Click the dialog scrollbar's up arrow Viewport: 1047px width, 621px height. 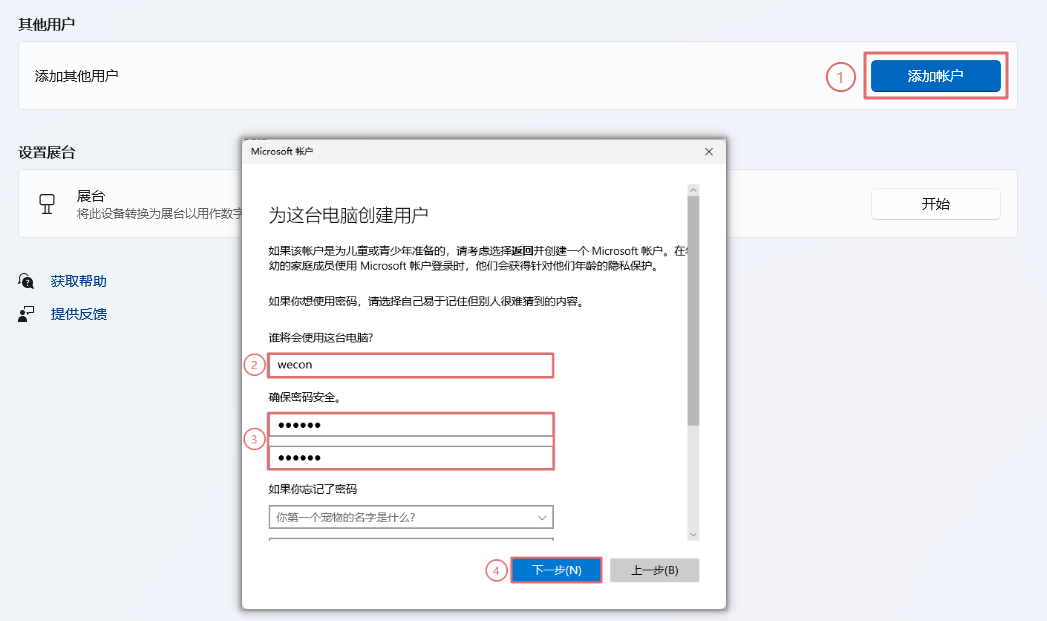693,190
